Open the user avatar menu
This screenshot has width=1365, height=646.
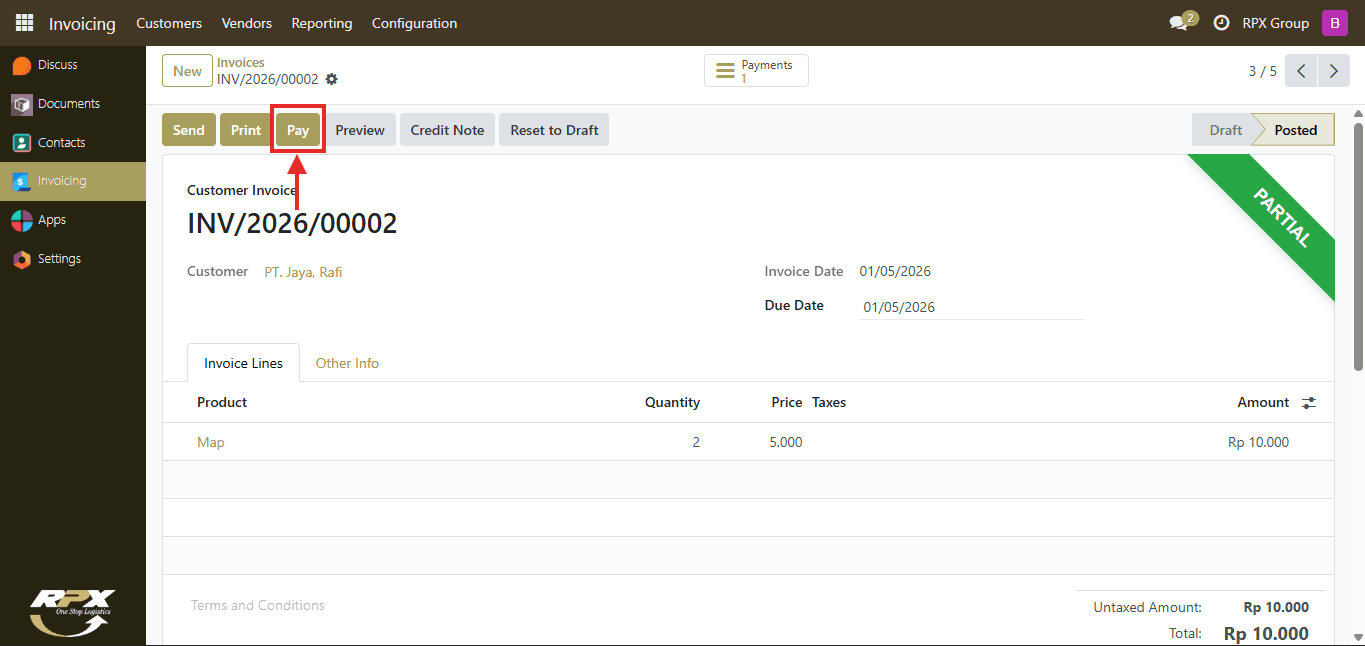point(1335,23)
